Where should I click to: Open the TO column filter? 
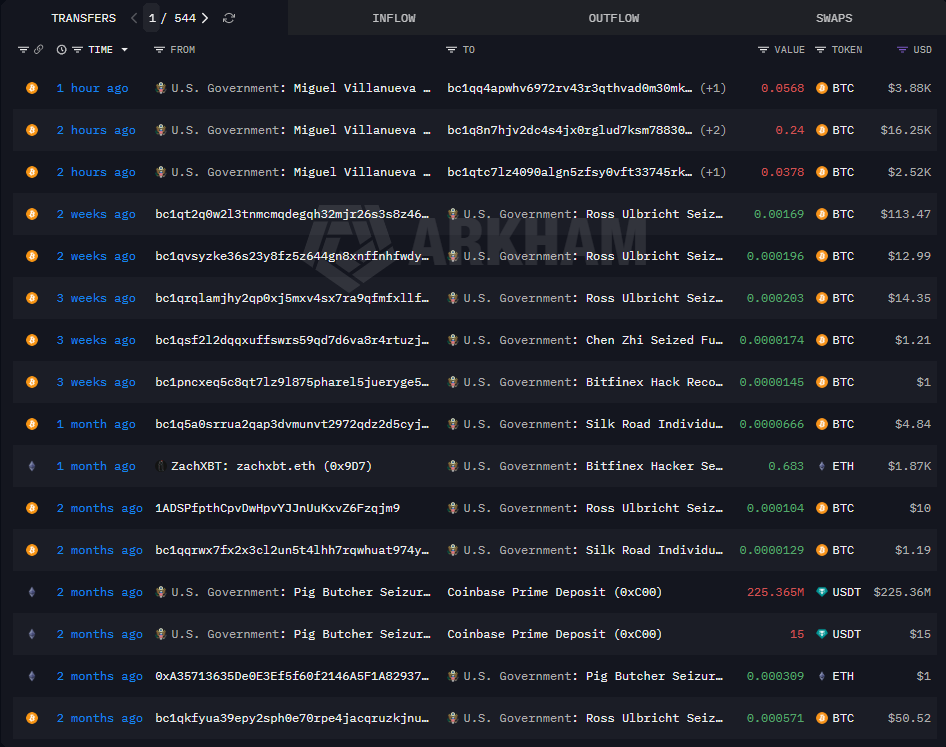tap(452, 50)
